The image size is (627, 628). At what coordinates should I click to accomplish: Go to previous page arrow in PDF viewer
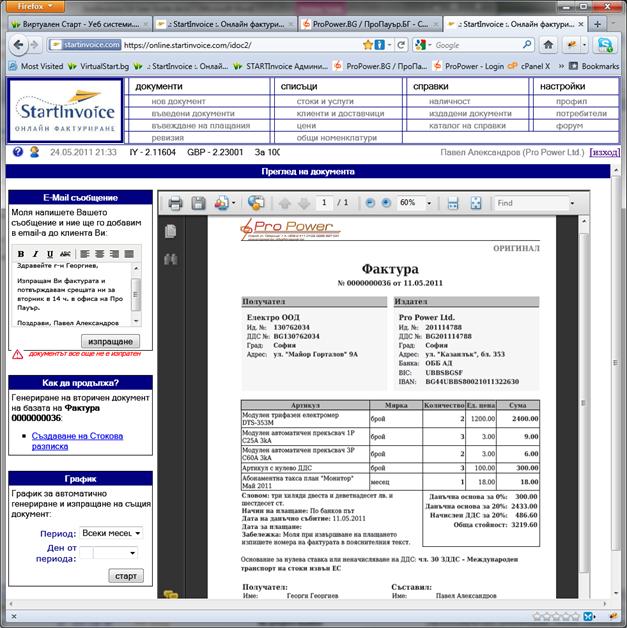coord(284,203)
